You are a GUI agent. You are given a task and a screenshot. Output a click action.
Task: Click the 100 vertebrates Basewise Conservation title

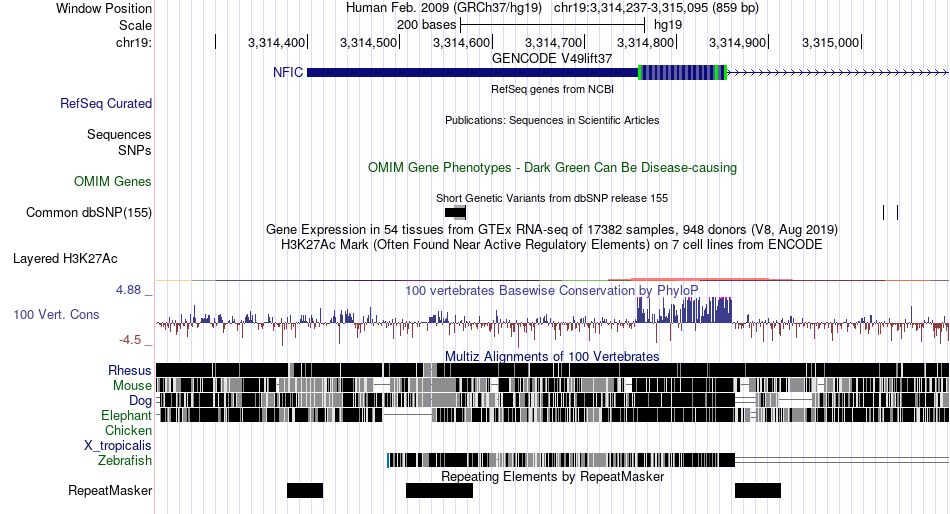coord(551,290)
